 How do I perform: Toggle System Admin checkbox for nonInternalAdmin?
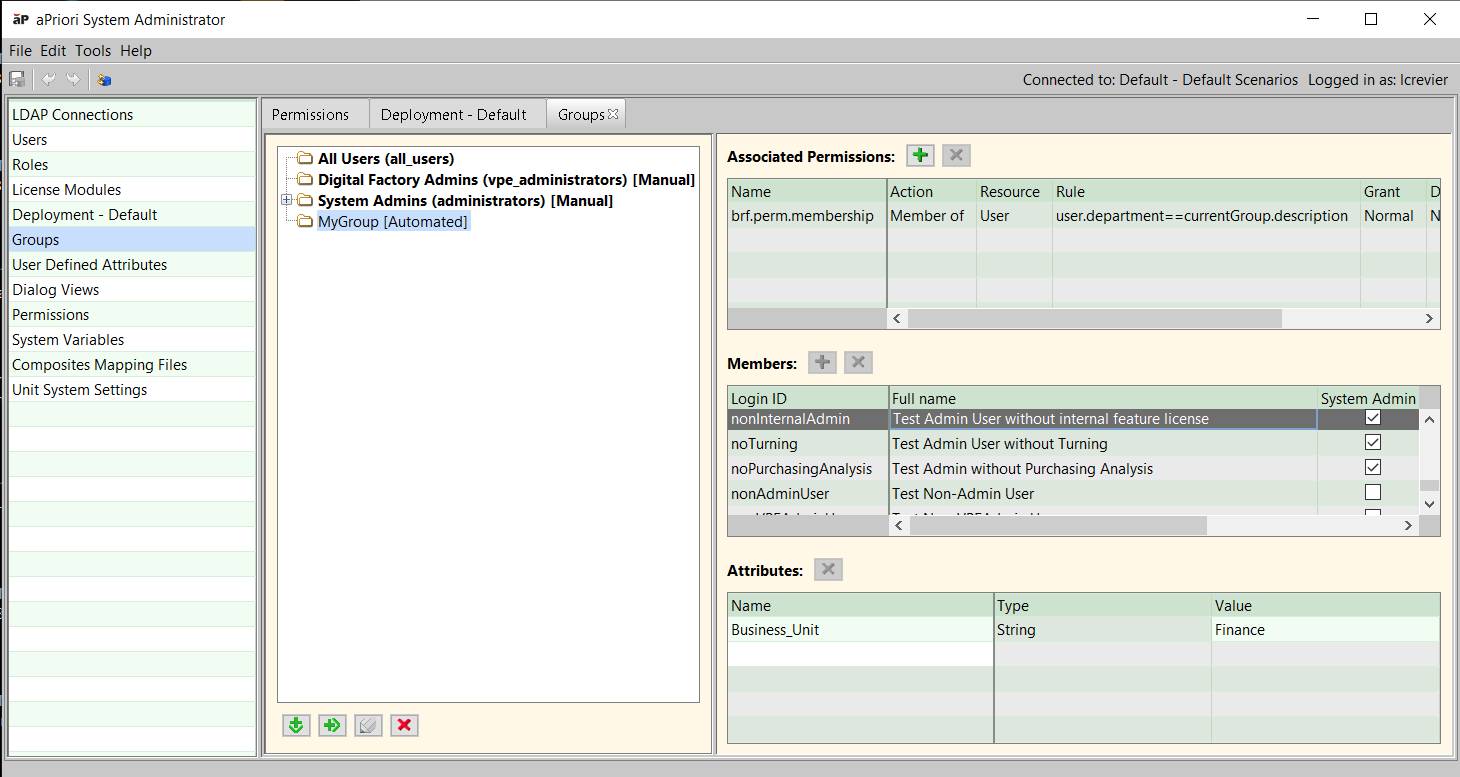(x=1373, y=418)
